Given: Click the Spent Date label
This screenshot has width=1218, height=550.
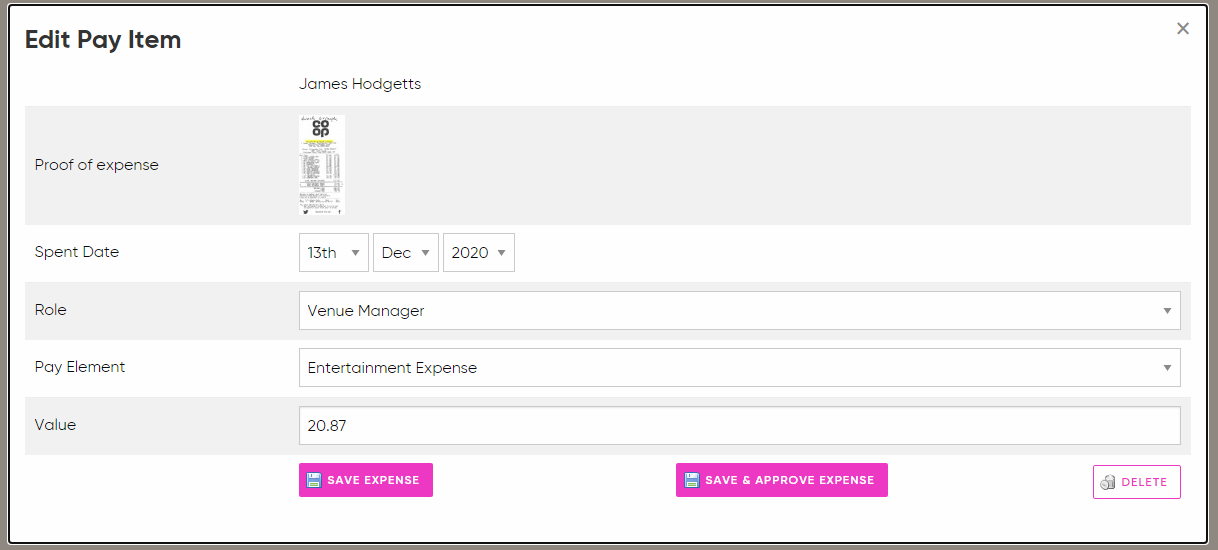Looking at the screenshot, I should coord(77,252).
